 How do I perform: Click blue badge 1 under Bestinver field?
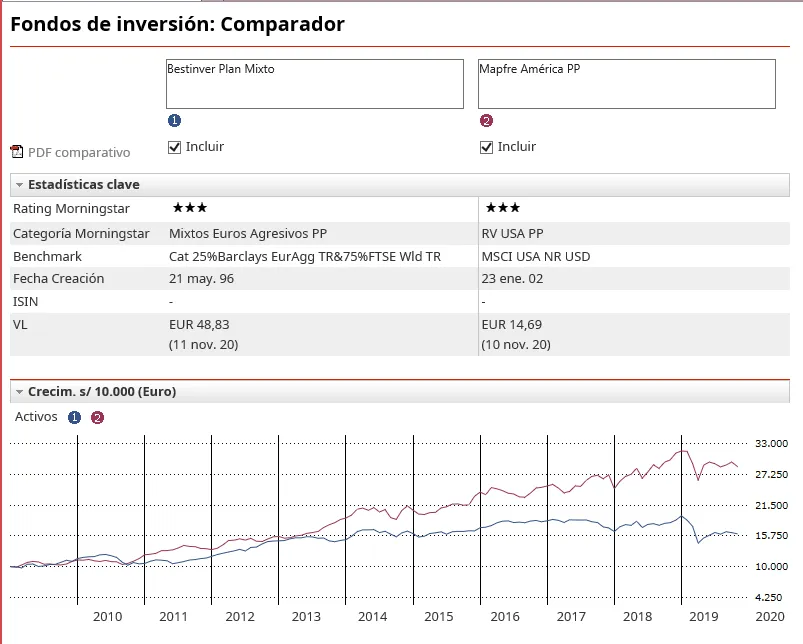(175, 121)
